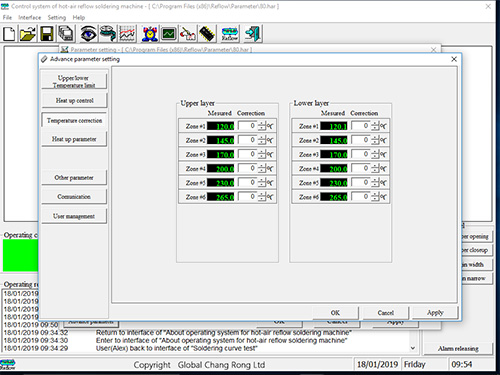Screen dimensions: 500x375
Task: Click Lower layer Zone #1 measured value 120.1
Action: 334,126
